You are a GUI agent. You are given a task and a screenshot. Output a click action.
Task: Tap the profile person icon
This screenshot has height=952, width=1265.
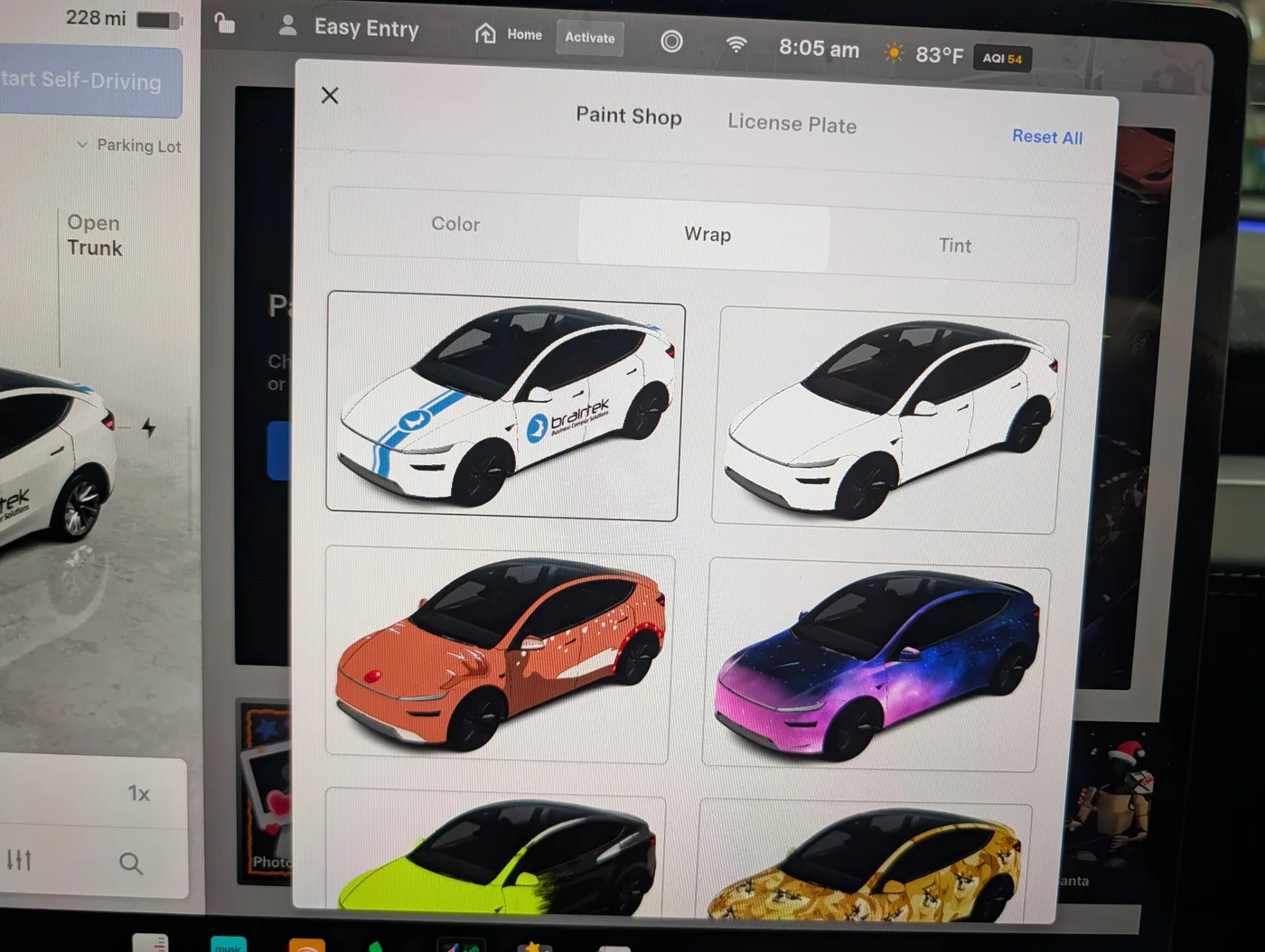pyautogui.click(x=287, y=25)
